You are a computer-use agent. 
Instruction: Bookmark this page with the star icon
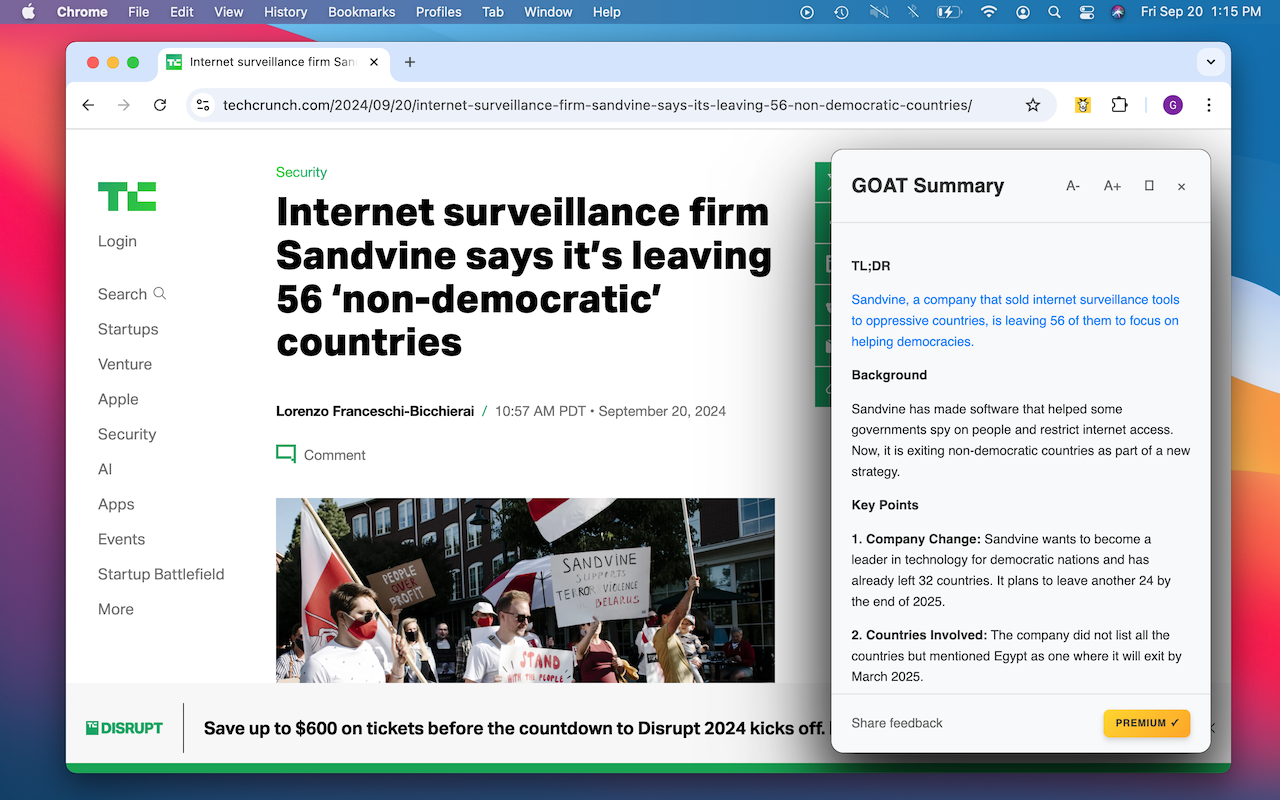[1033, 105]
